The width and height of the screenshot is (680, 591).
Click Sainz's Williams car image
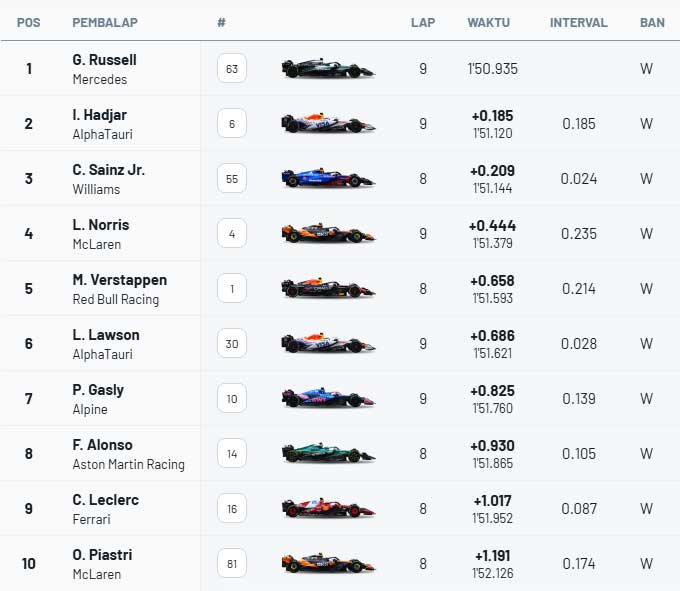pos(327,179)
